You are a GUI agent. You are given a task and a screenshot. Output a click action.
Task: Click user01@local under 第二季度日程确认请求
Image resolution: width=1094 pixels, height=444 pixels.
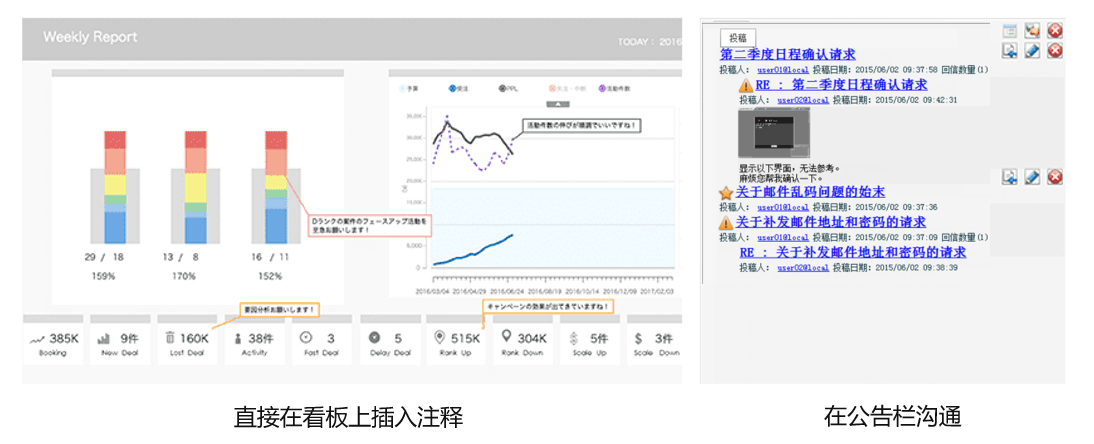coord(784,70)
